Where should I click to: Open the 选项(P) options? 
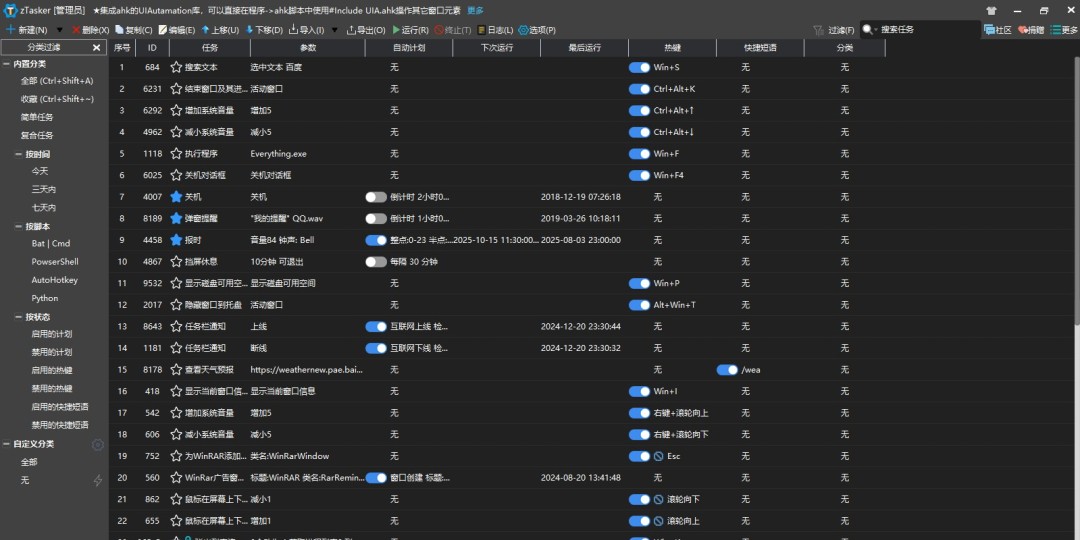coord(537,30)
